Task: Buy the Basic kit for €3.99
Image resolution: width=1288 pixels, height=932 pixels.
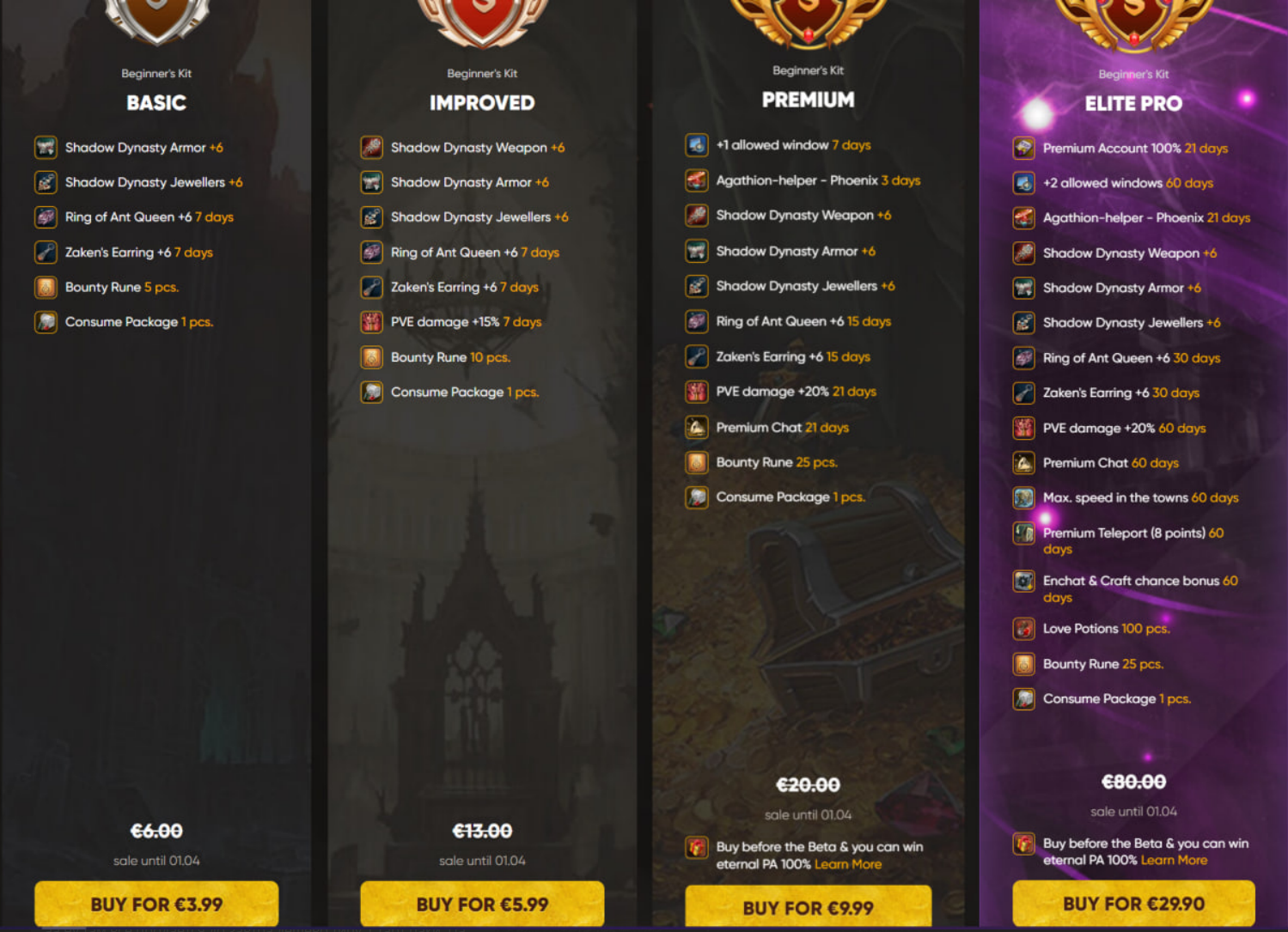Action: click(156, 904)
